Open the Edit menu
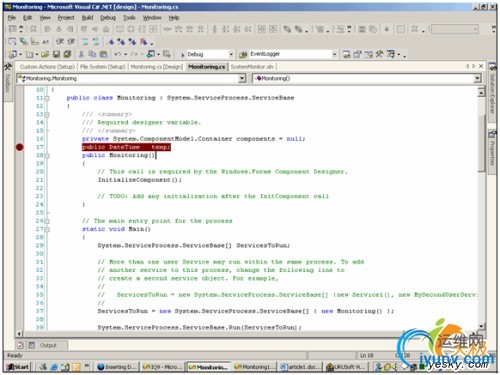500x375 pixels. [27, 18]
